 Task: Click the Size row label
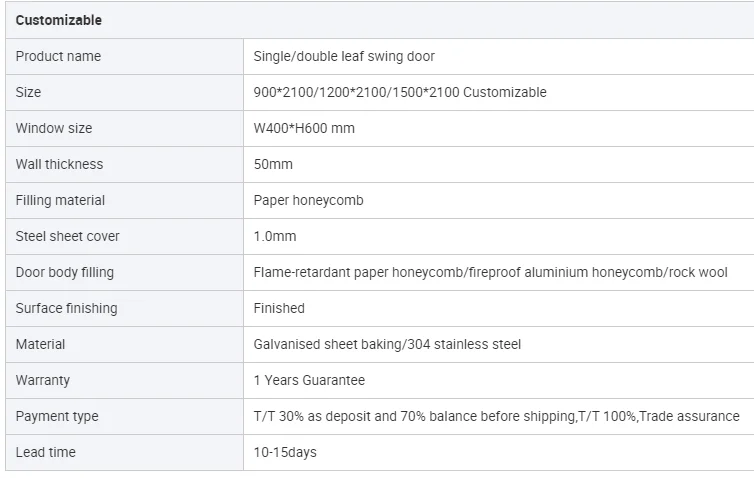(x=29, y=92)
